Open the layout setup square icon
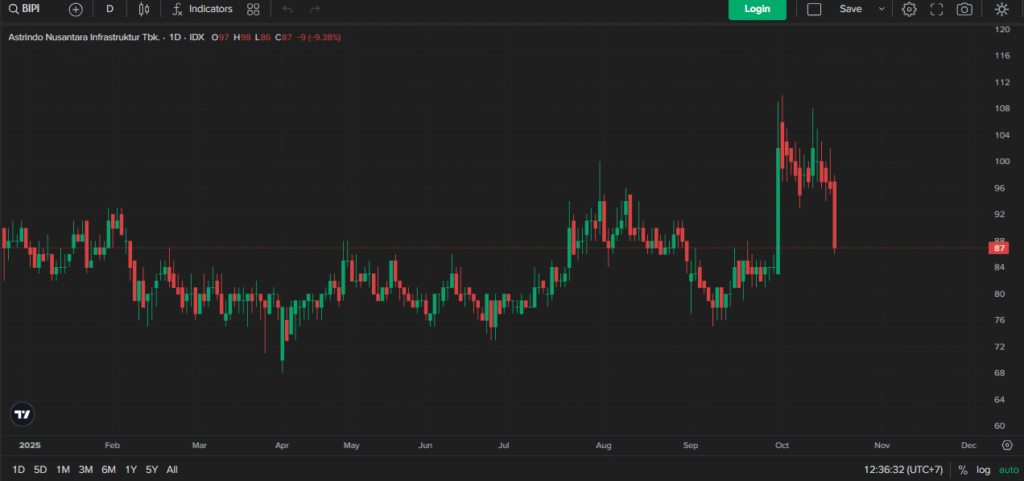 pyautogui.click(x=814, y=9)
